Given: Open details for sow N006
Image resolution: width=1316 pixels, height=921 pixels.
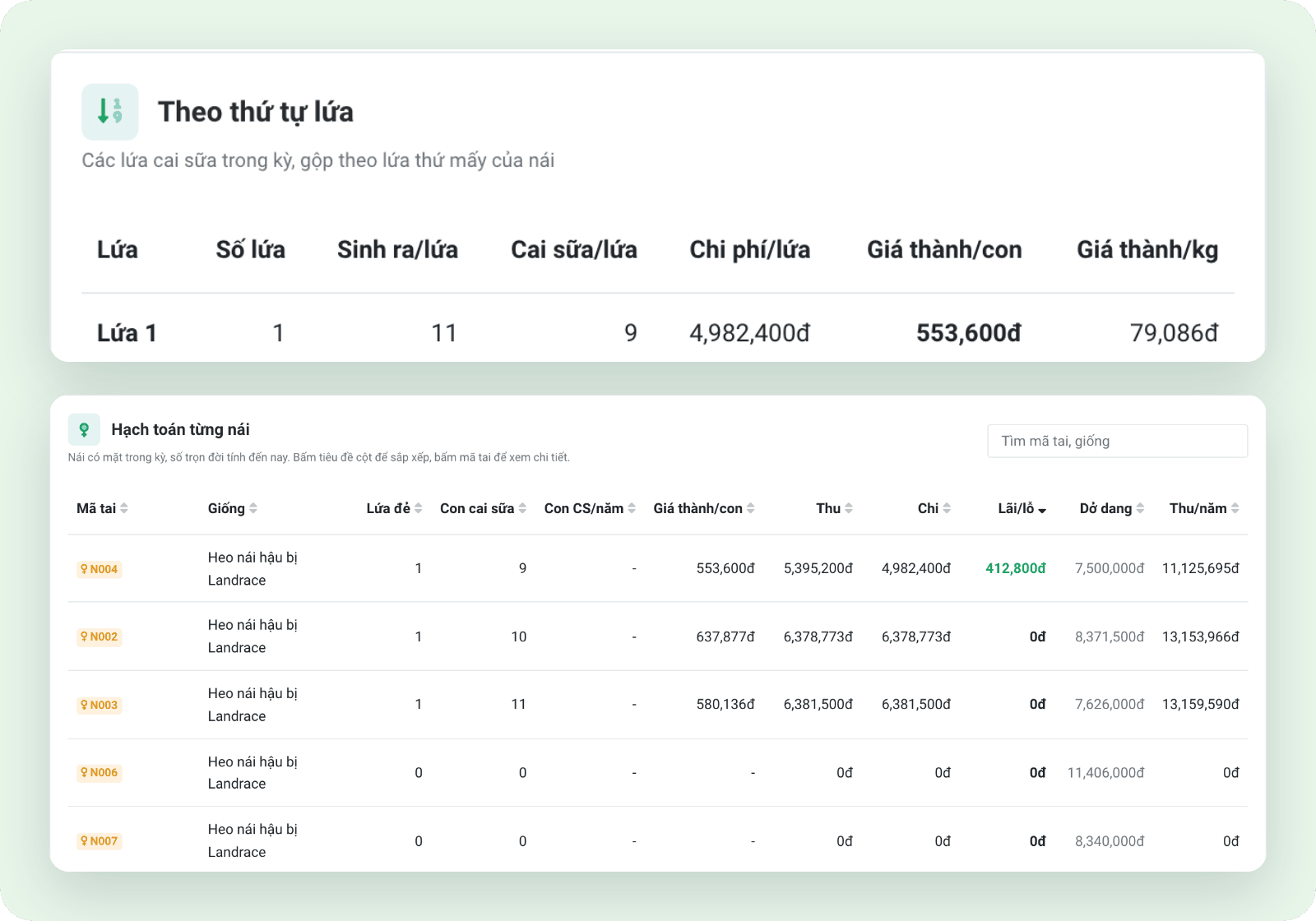Looking at the screenshot, I should [x=100, y=772].
